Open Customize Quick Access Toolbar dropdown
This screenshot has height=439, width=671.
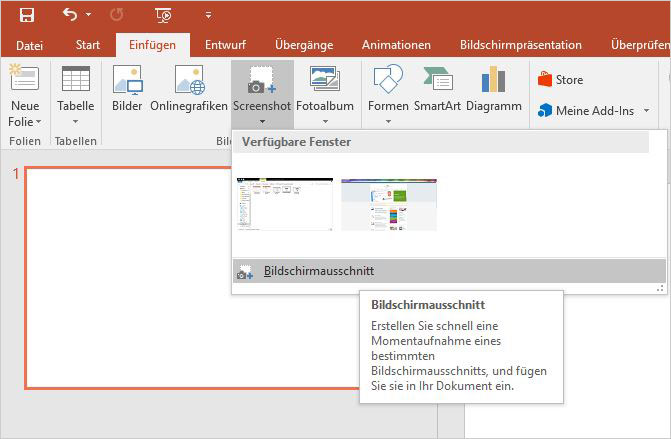[208, 15]
